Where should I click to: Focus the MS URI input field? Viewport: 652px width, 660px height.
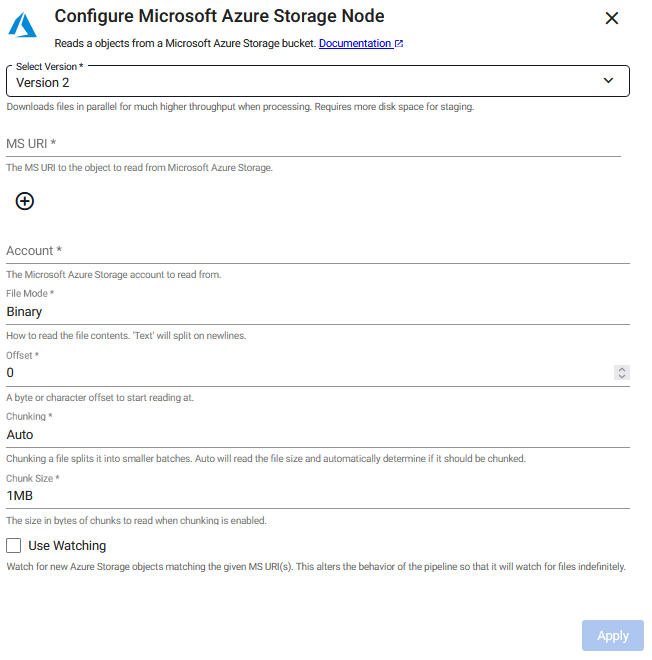coord(313,144)
